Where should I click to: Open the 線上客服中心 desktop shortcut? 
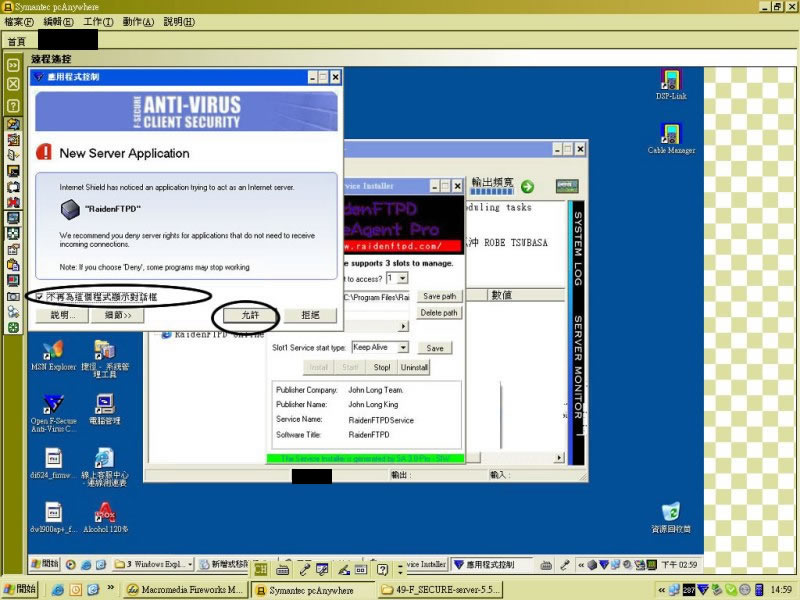[105, 467]
